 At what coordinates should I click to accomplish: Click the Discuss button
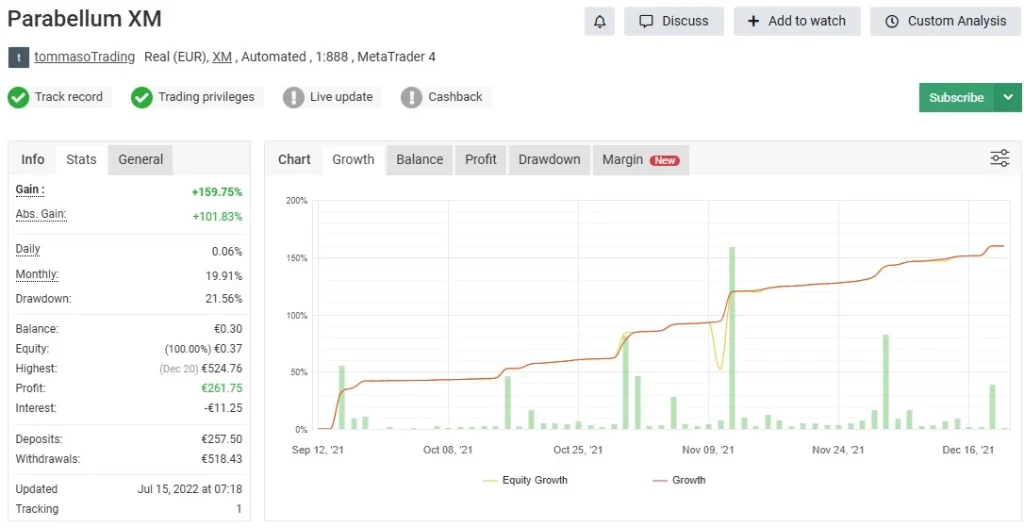673,21
